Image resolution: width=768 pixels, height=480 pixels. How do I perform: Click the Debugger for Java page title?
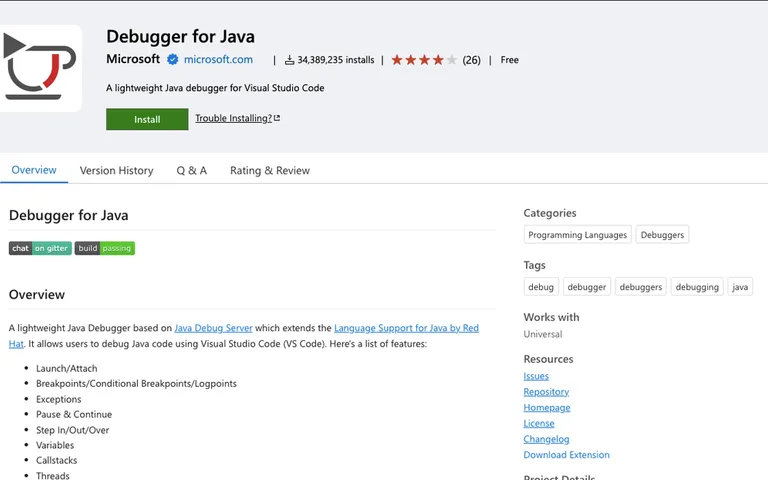pos(180,37)
